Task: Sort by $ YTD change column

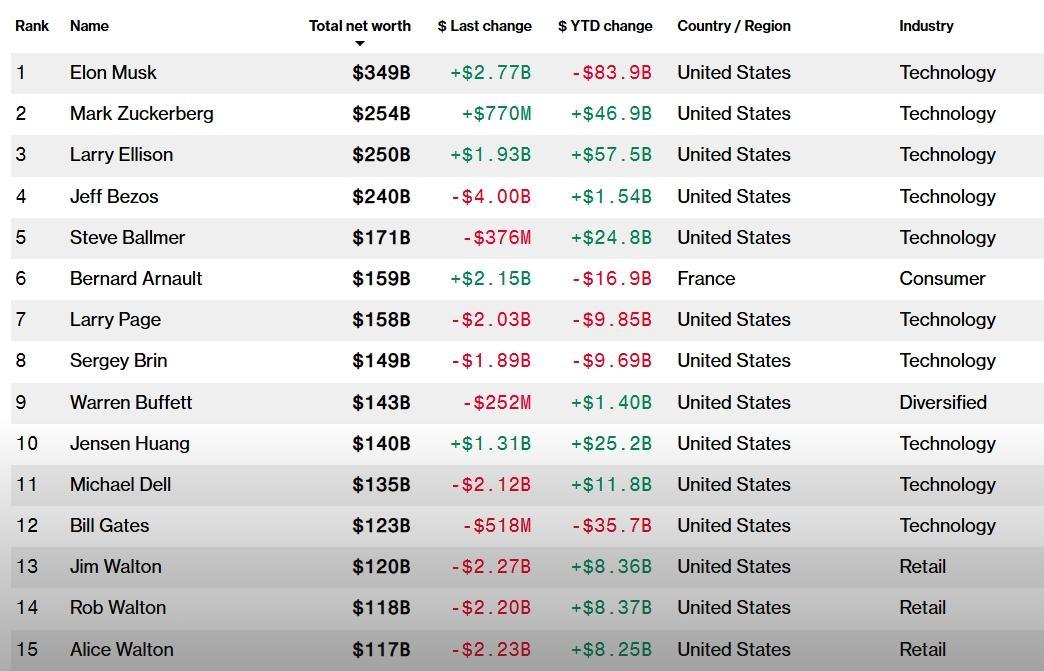Action: 604,26
